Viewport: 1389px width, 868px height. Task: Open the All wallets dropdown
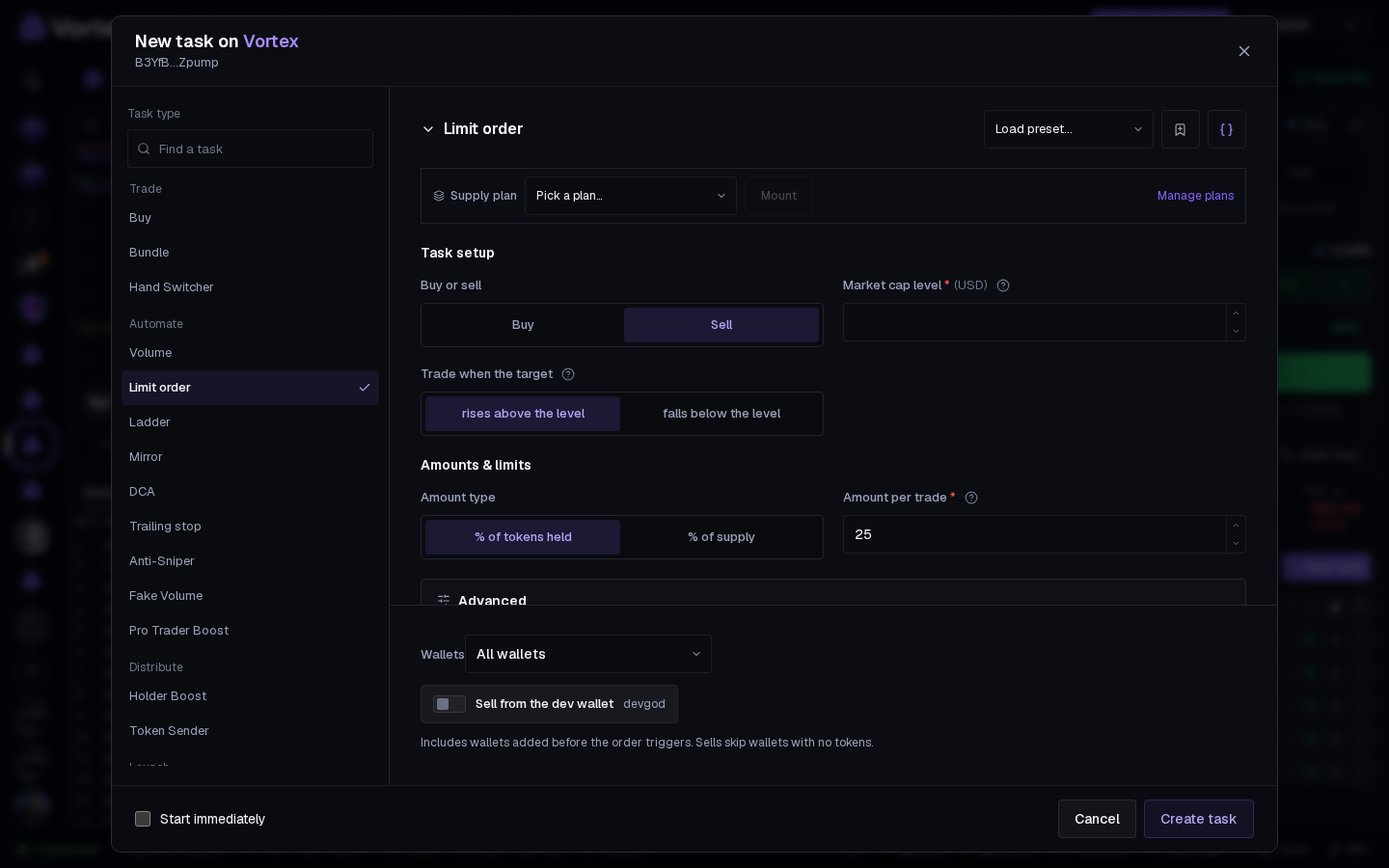(588, 654)
